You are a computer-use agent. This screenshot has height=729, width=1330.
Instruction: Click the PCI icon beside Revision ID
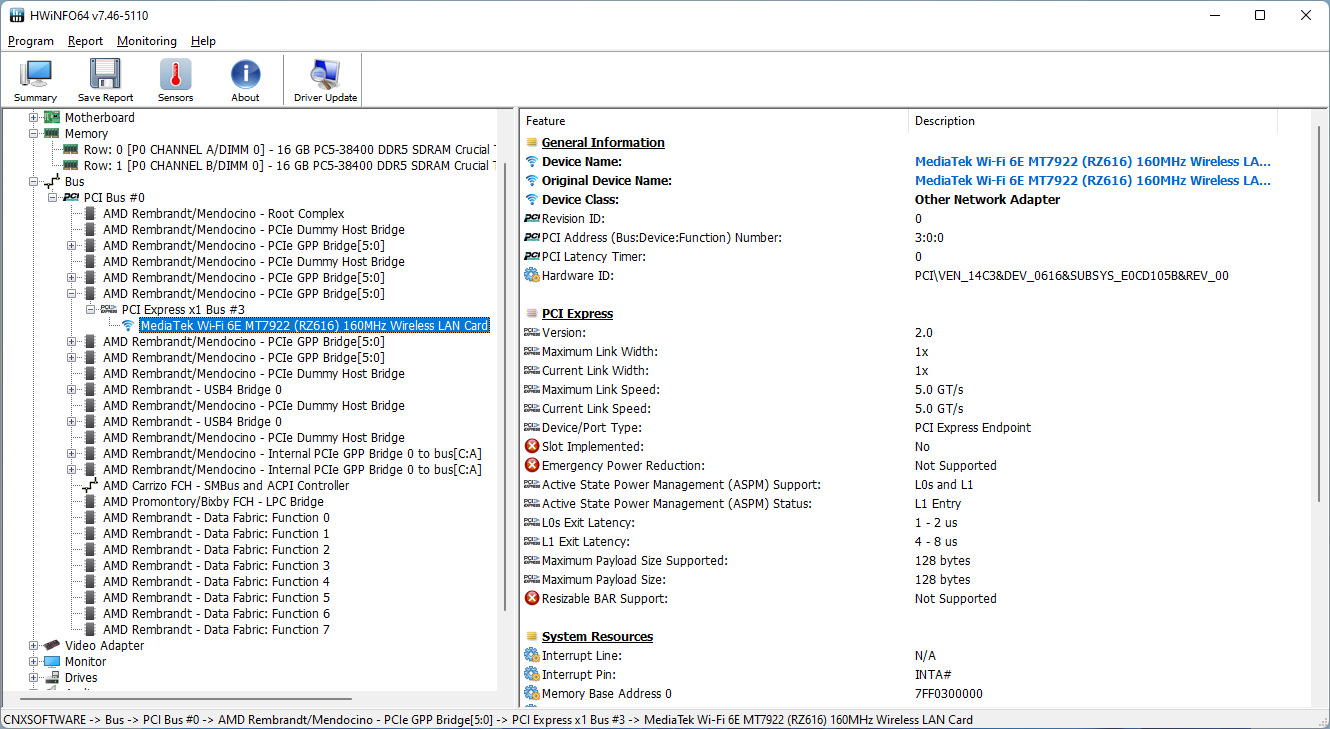click(x=531, y=219)
